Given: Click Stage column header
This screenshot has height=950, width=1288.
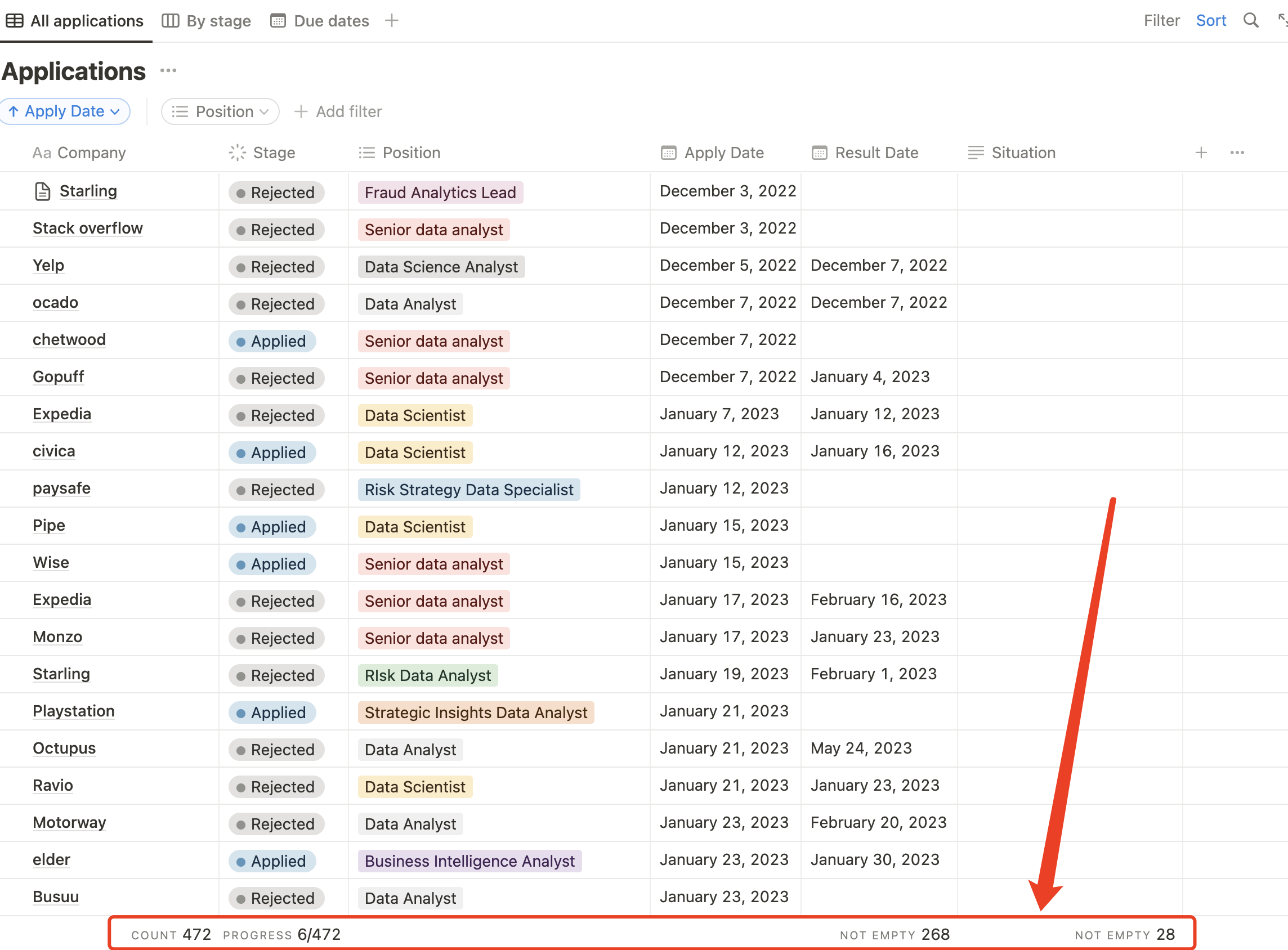Looking at the screenshot, I should [x=262, y=153].
